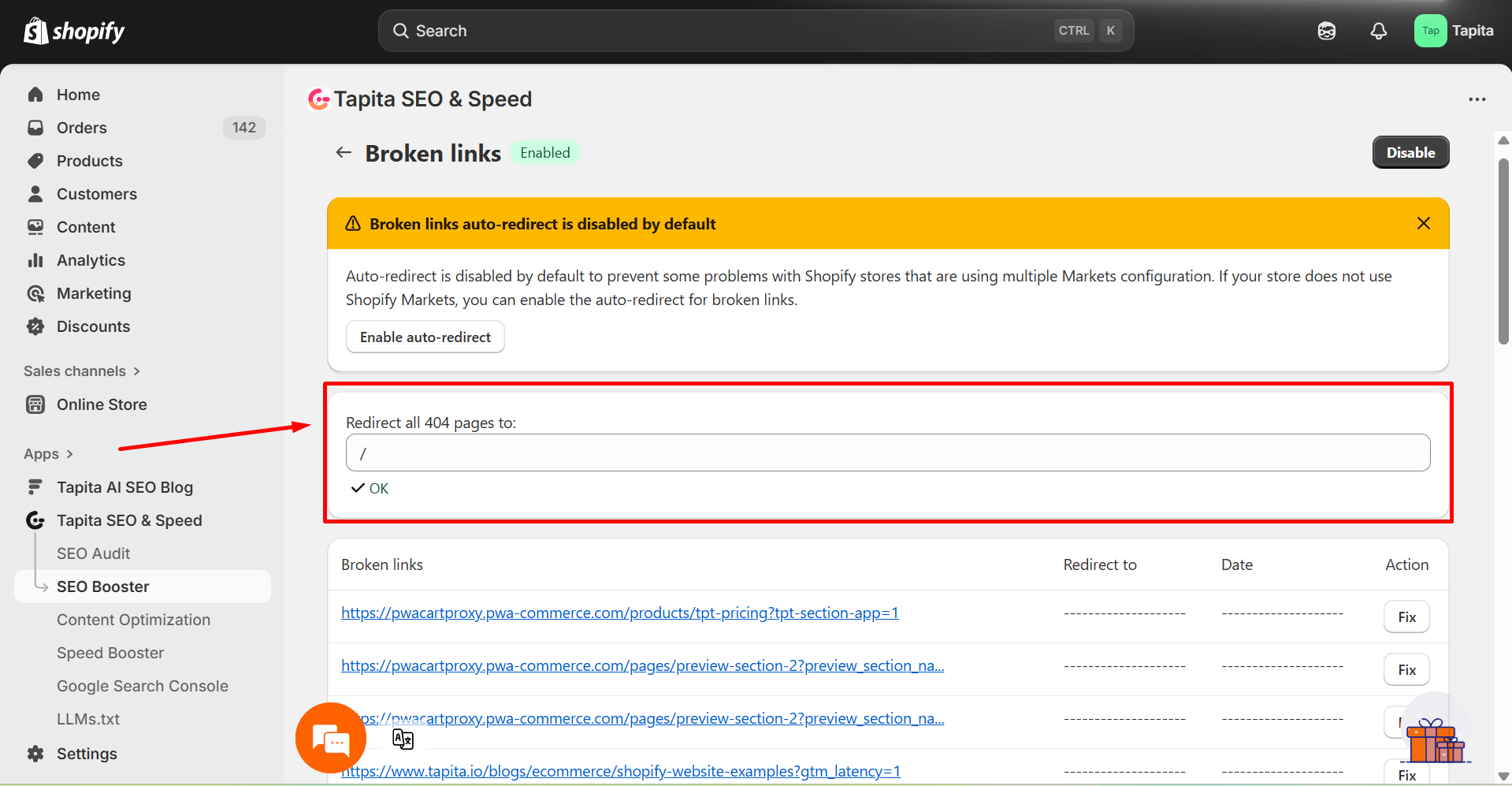Open the first preview-section-2 broken link
Image resolution: width=1512 pixels, height=786 pixels.
[643, 665]
